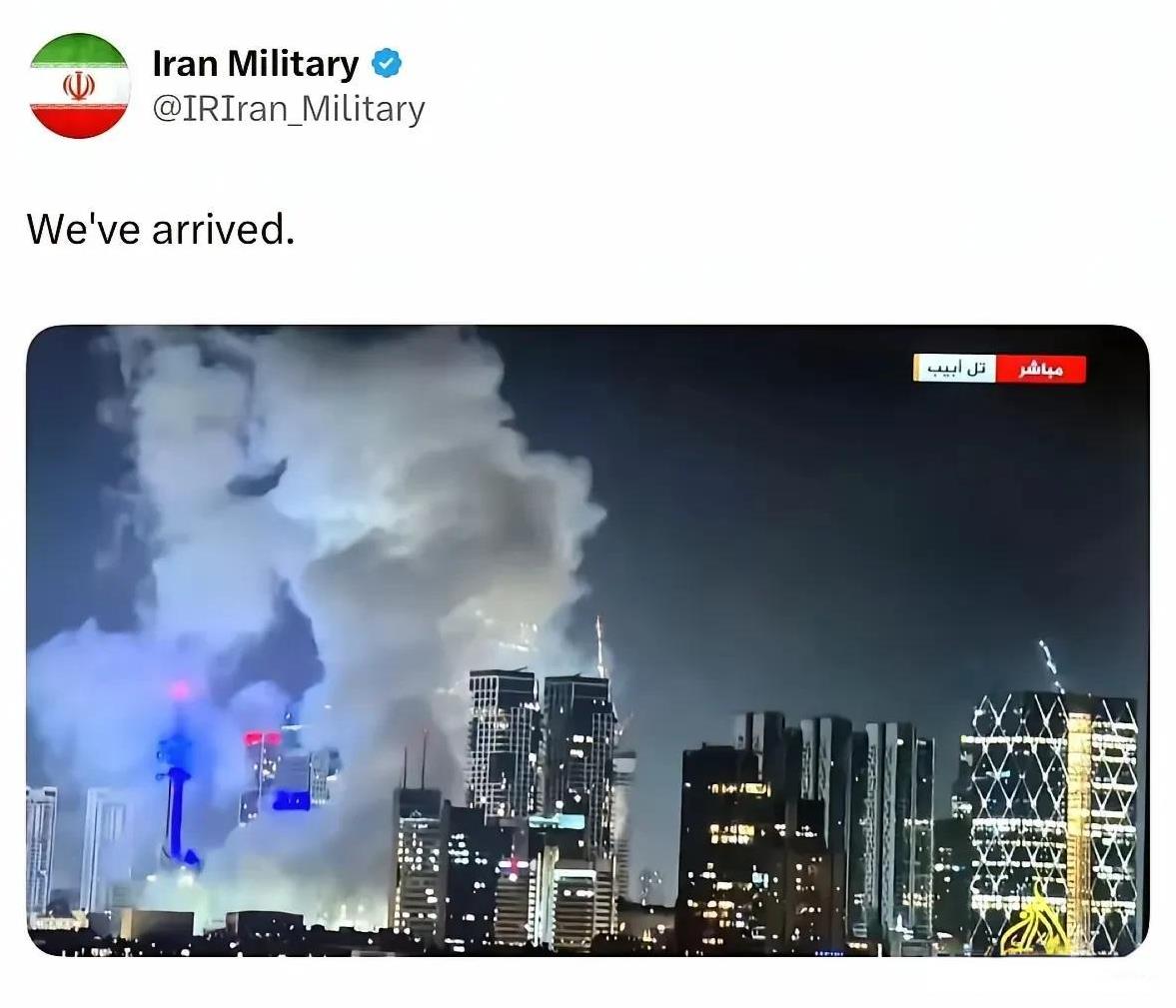Click the white Tel Aviv location label
This screenshot has width=1176, height=1008.
(x=955, y=369)
